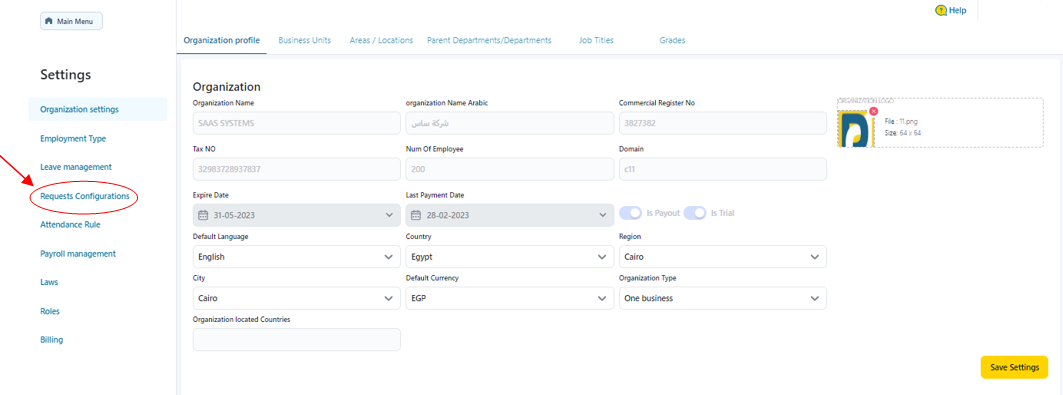Click the calendar icon in Last Payment Date
This screenshot has height=395, width=1063.
[x=415, y=215]
